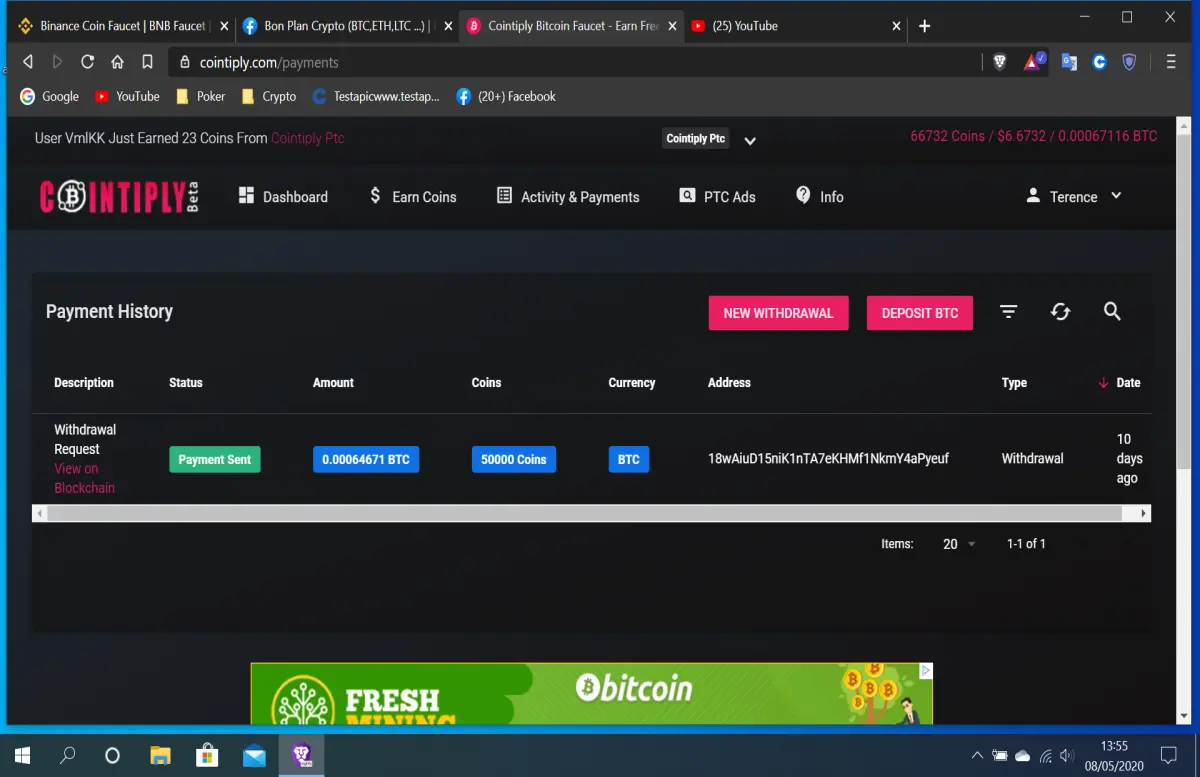Click the BTC currency badge
The width and height of the screenshot is (1200, 777).
click(629, 460)
